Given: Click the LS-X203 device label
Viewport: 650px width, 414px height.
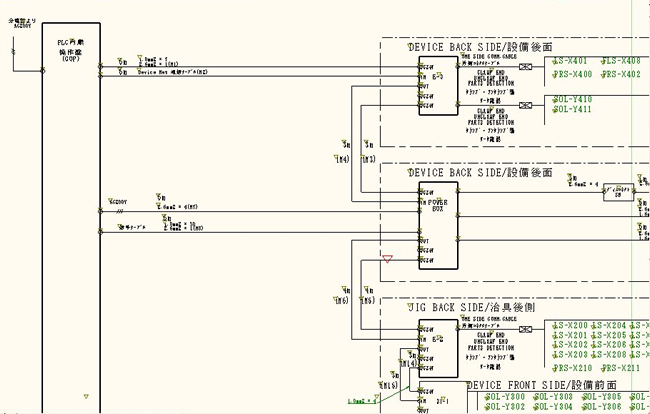Looking at the screenshot, I should pyautogui.click(x=570, y=355).
